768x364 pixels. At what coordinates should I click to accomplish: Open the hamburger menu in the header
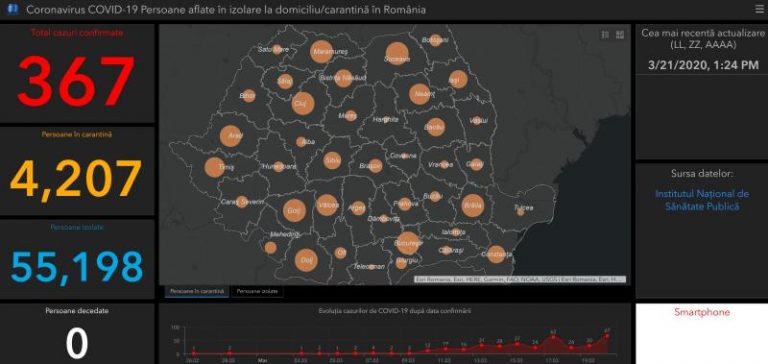tap(759, 9)
